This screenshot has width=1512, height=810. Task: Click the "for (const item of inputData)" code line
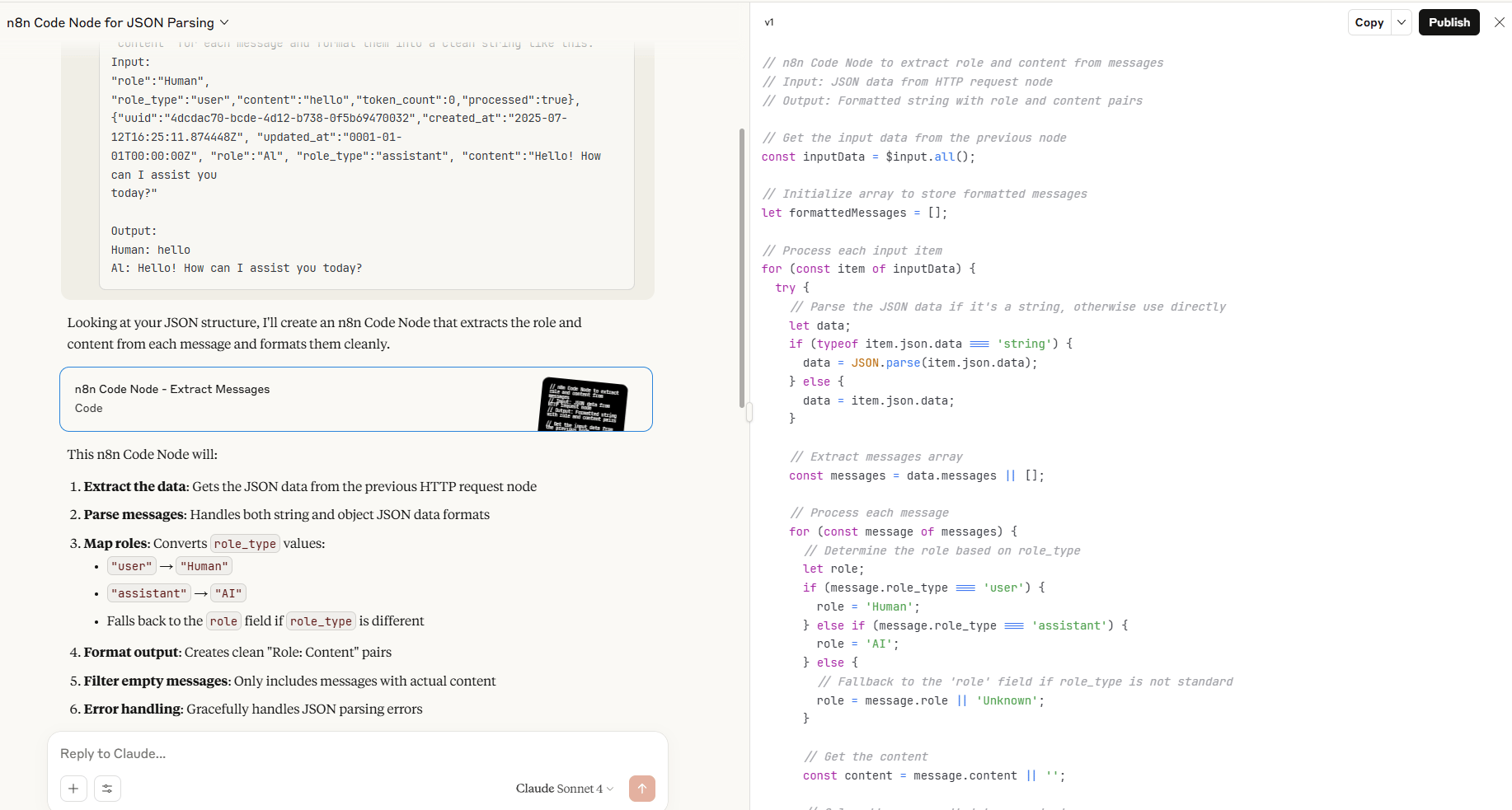[868, 269]
